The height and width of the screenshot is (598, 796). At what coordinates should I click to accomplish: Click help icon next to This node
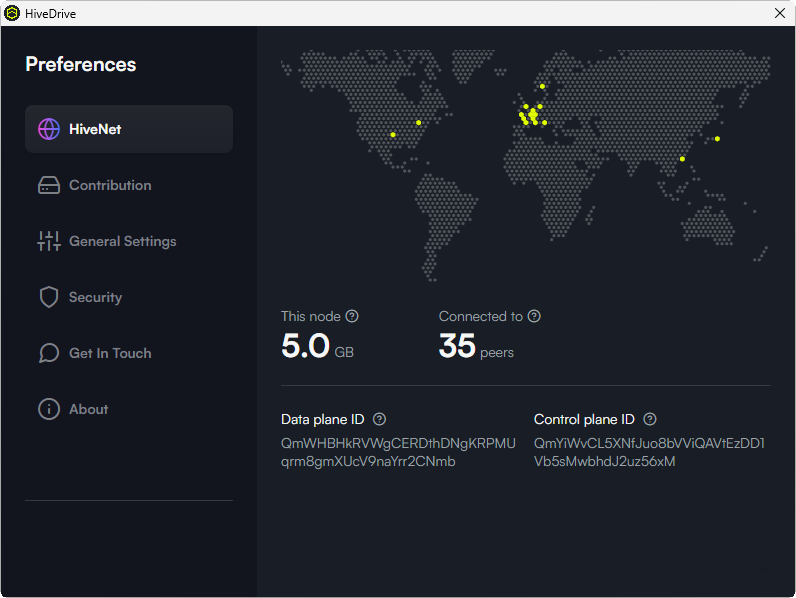click(352, 316)
